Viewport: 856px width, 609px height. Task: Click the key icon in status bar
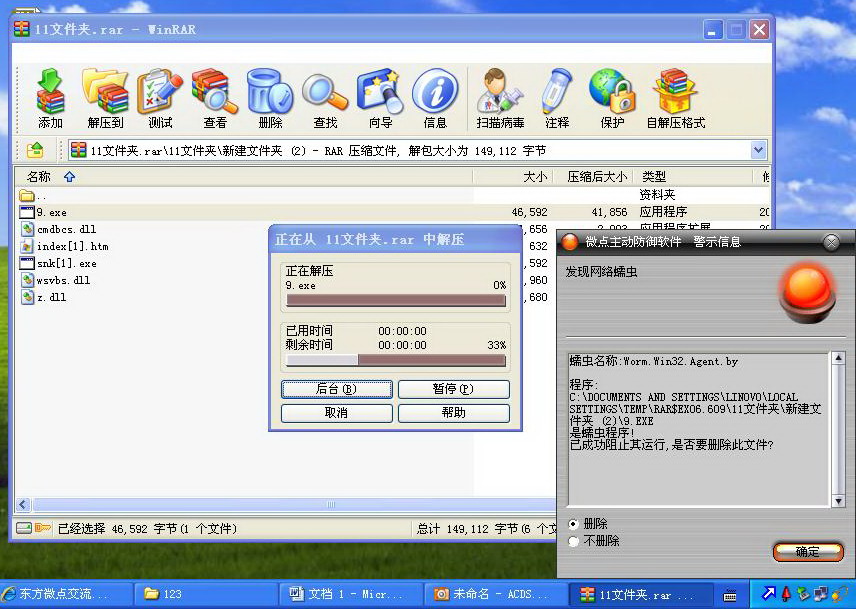pyautogui.click(x=43, y=528)
